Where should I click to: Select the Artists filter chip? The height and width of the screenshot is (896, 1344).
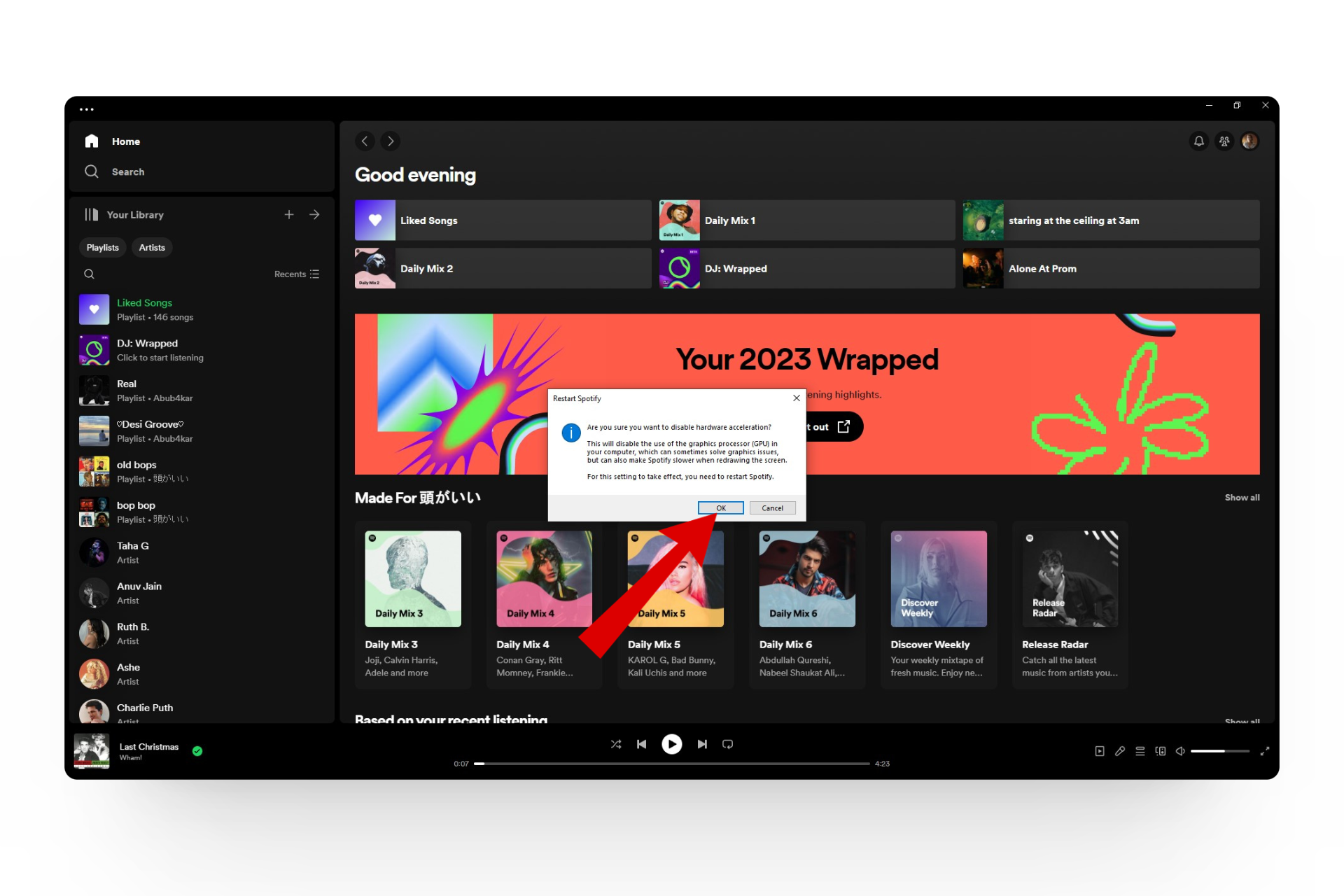[152, 248]
